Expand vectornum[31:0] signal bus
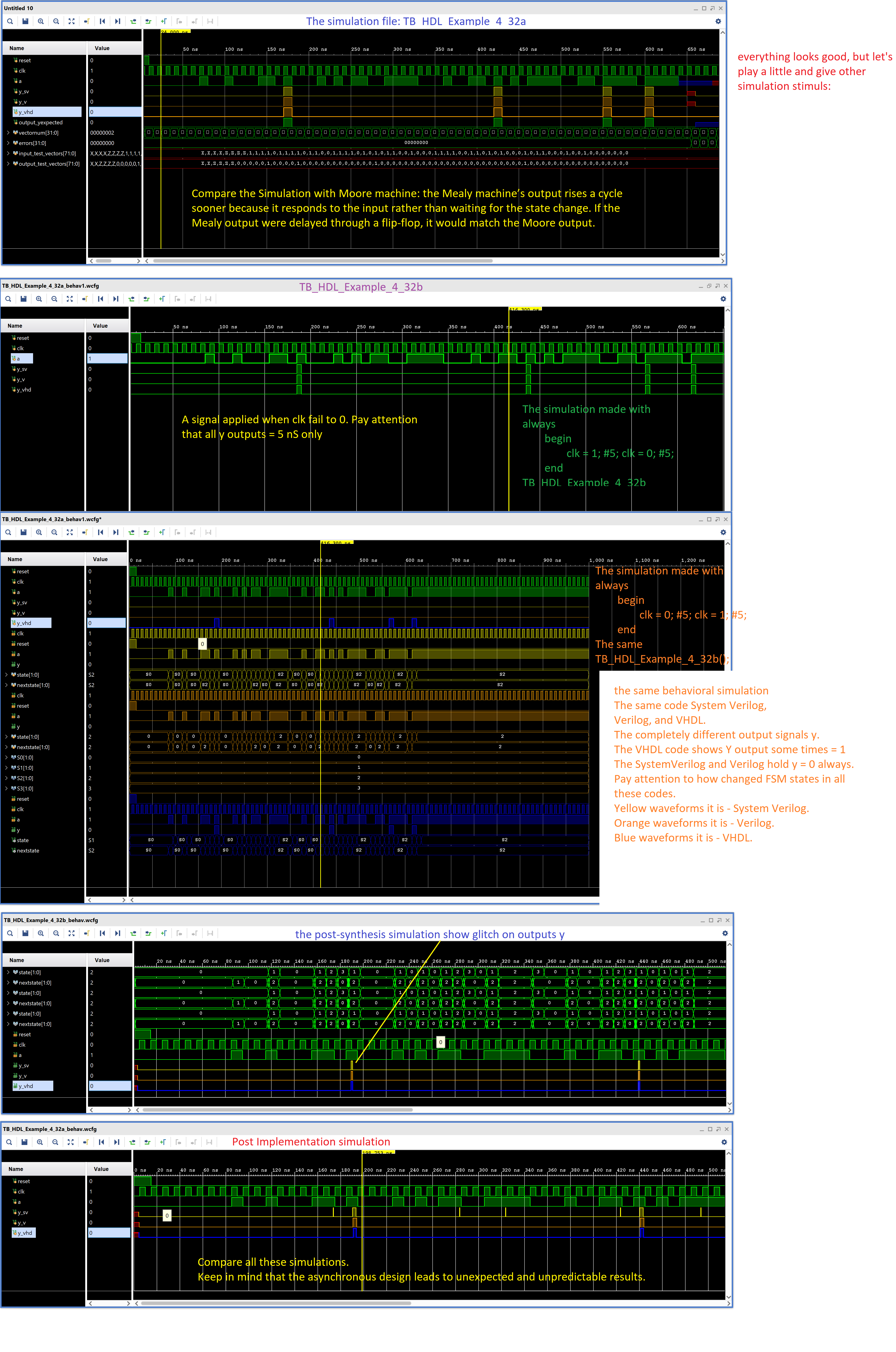Image resolution: width=896 pixels, height=1352 pixels. [8, 133]
